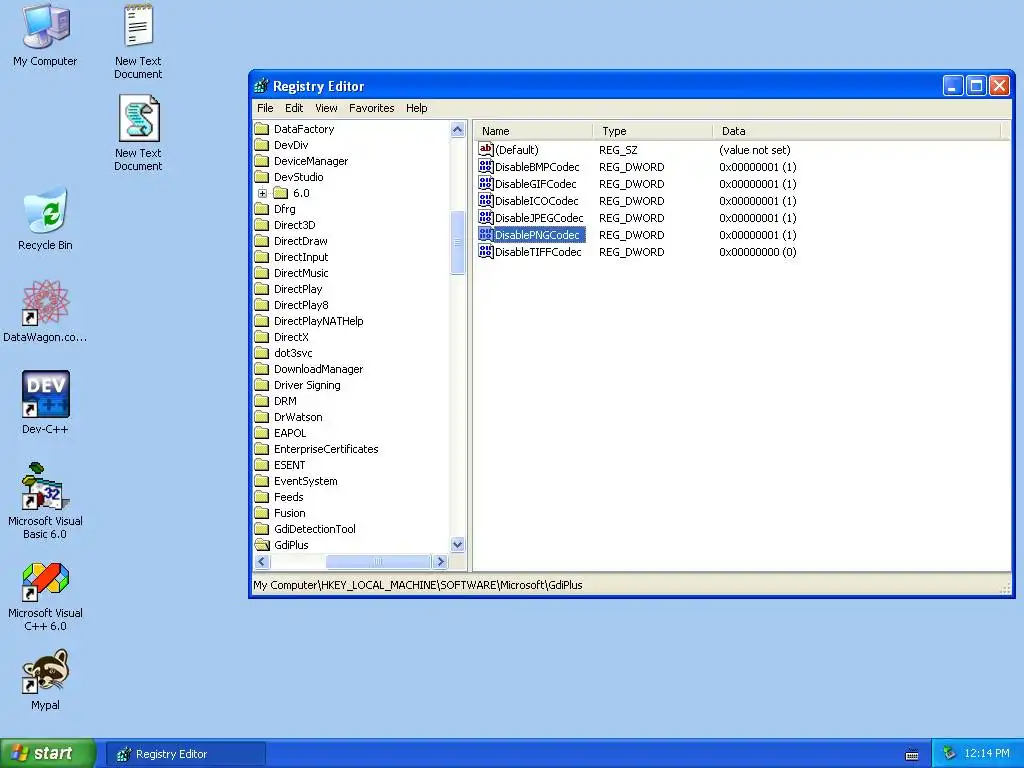
Task: Click the tree horizontal scrollbar thumb
Action: 378,561
